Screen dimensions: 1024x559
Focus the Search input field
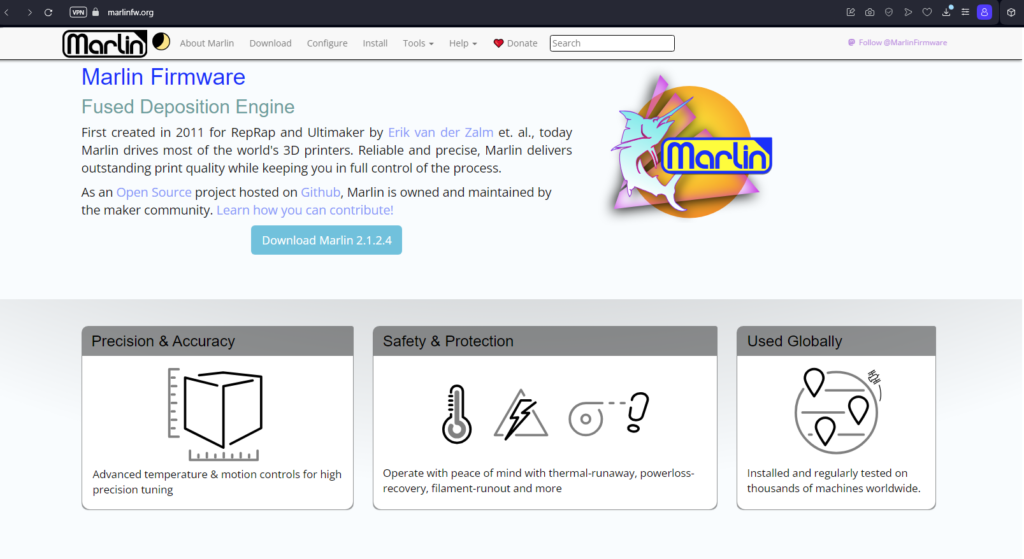[x=612, y=43]
